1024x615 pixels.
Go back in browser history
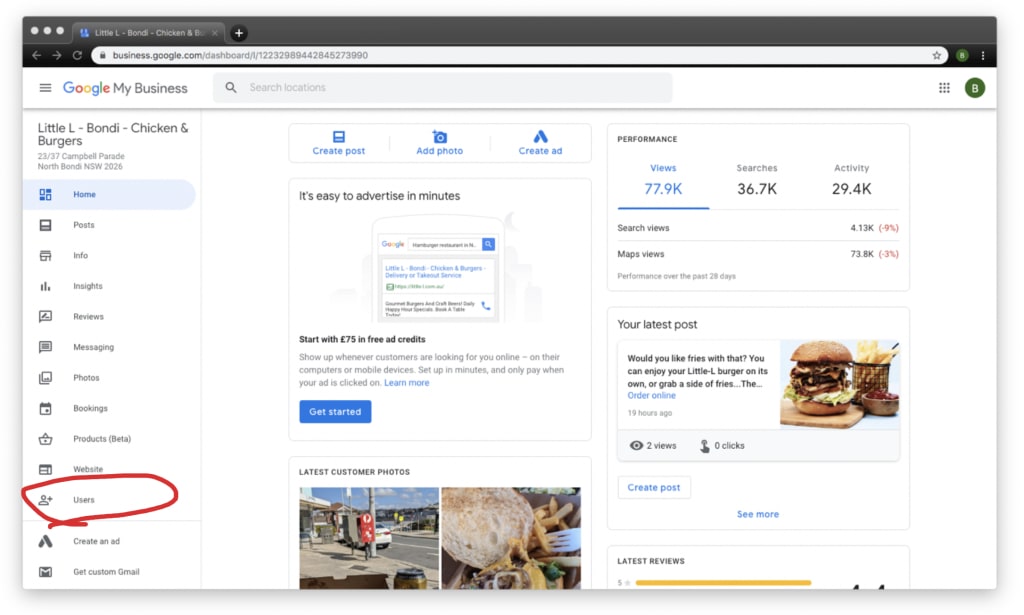[37, 55]
